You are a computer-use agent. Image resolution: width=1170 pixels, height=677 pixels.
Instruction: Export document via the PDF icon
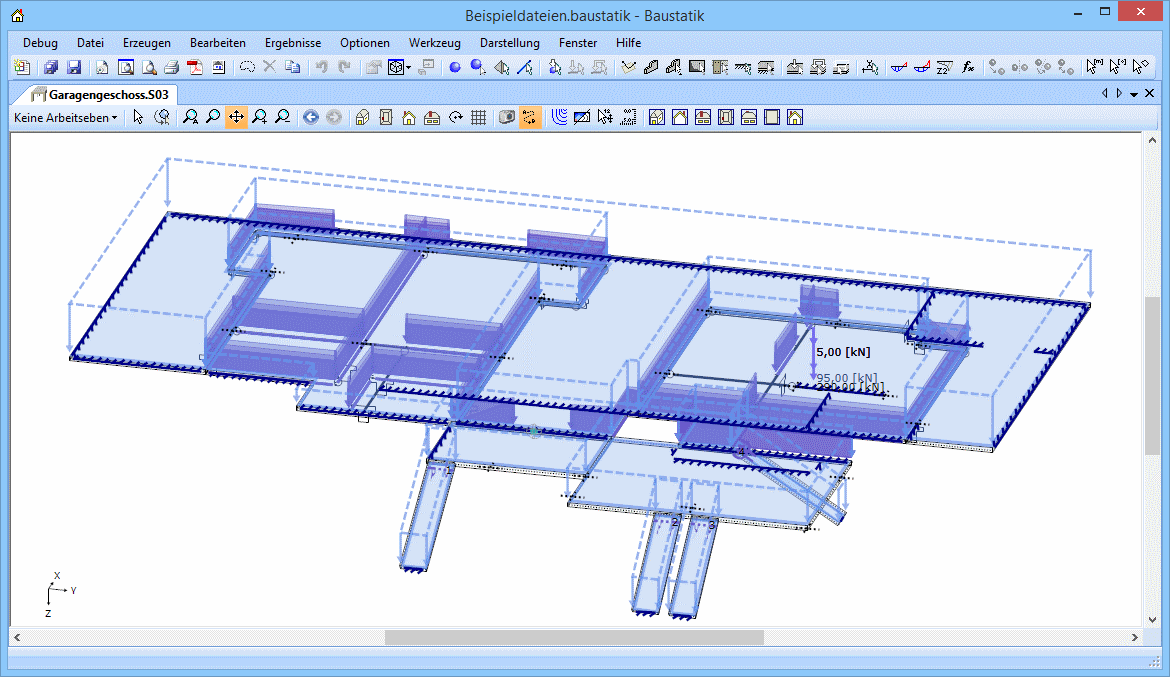[x=195, y=68]
